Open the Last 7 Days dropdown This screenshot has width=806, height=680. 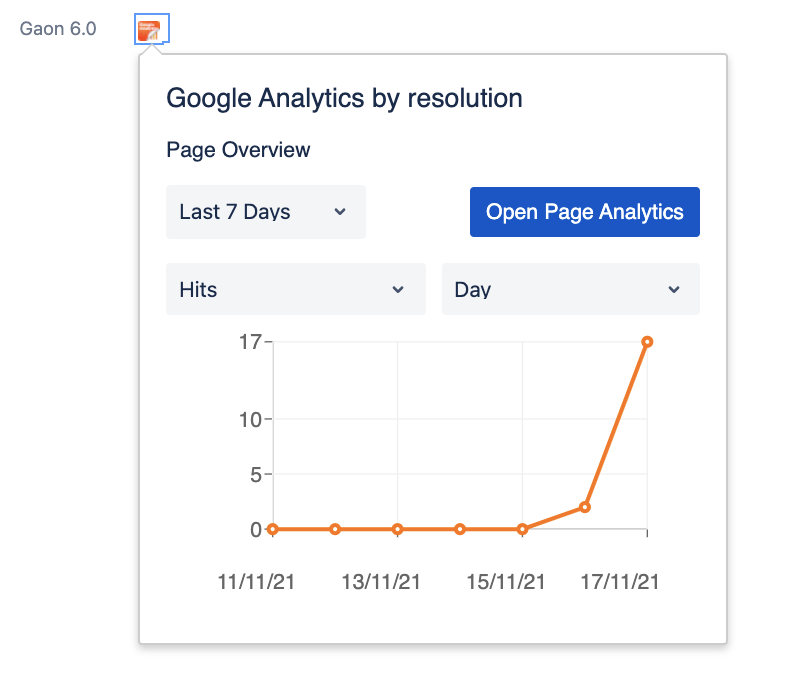[266, 212]
